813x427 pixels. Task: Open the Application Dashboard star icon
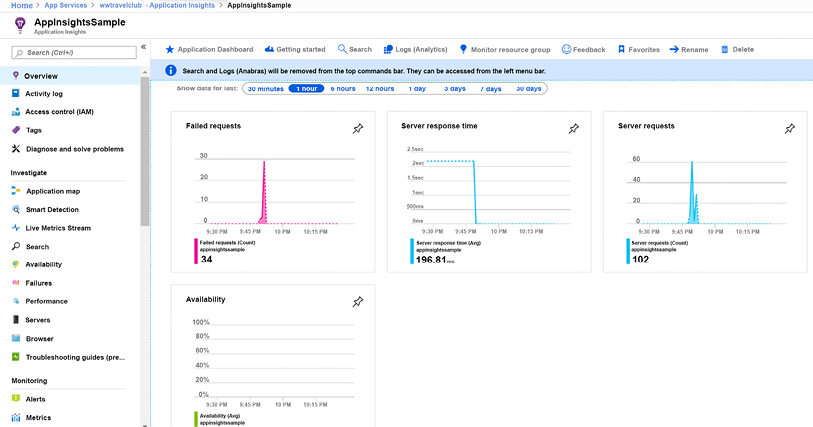coord(170,49)
